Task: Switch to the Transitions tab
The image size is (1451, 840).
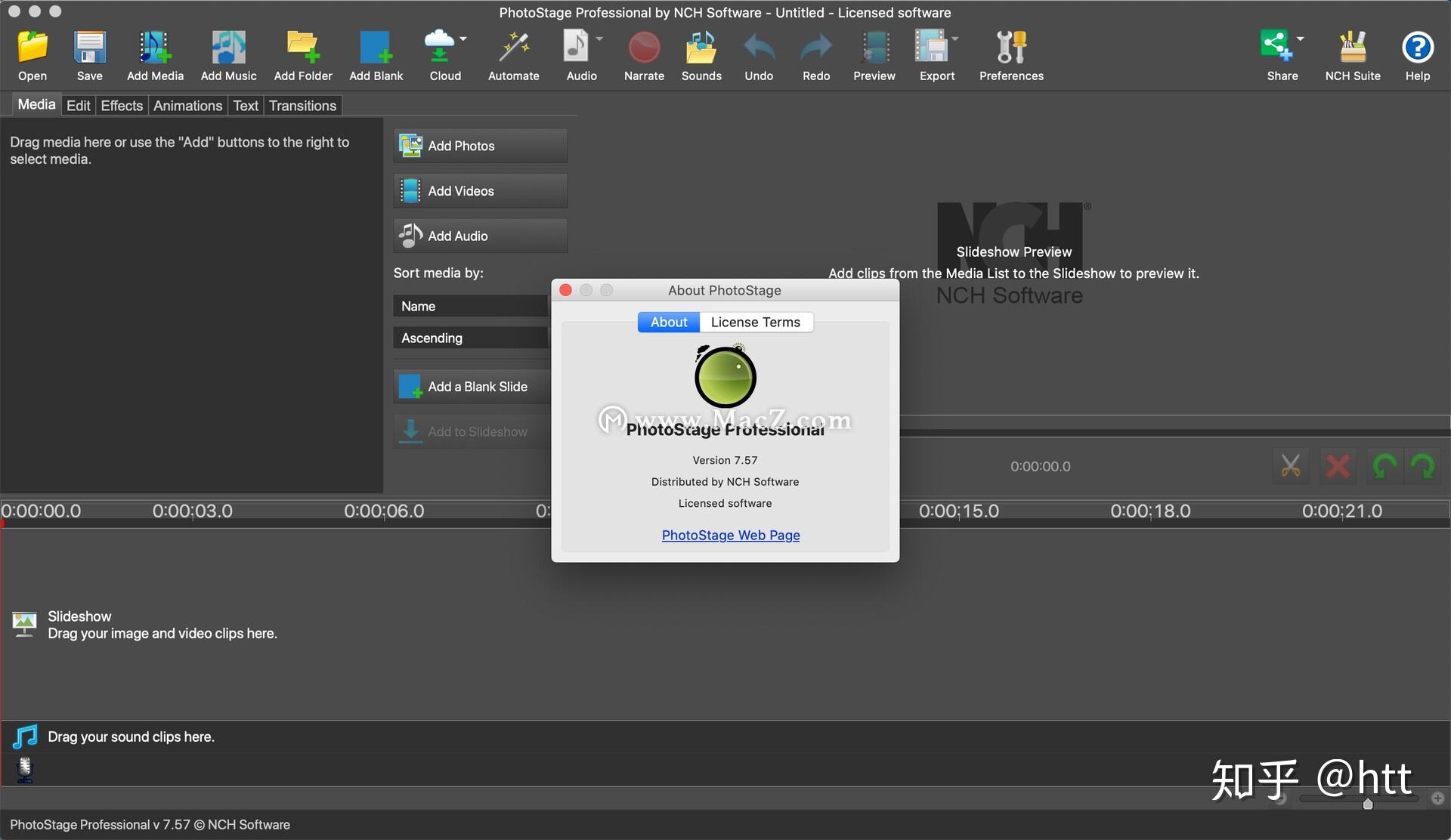Action: pos(302,106)
